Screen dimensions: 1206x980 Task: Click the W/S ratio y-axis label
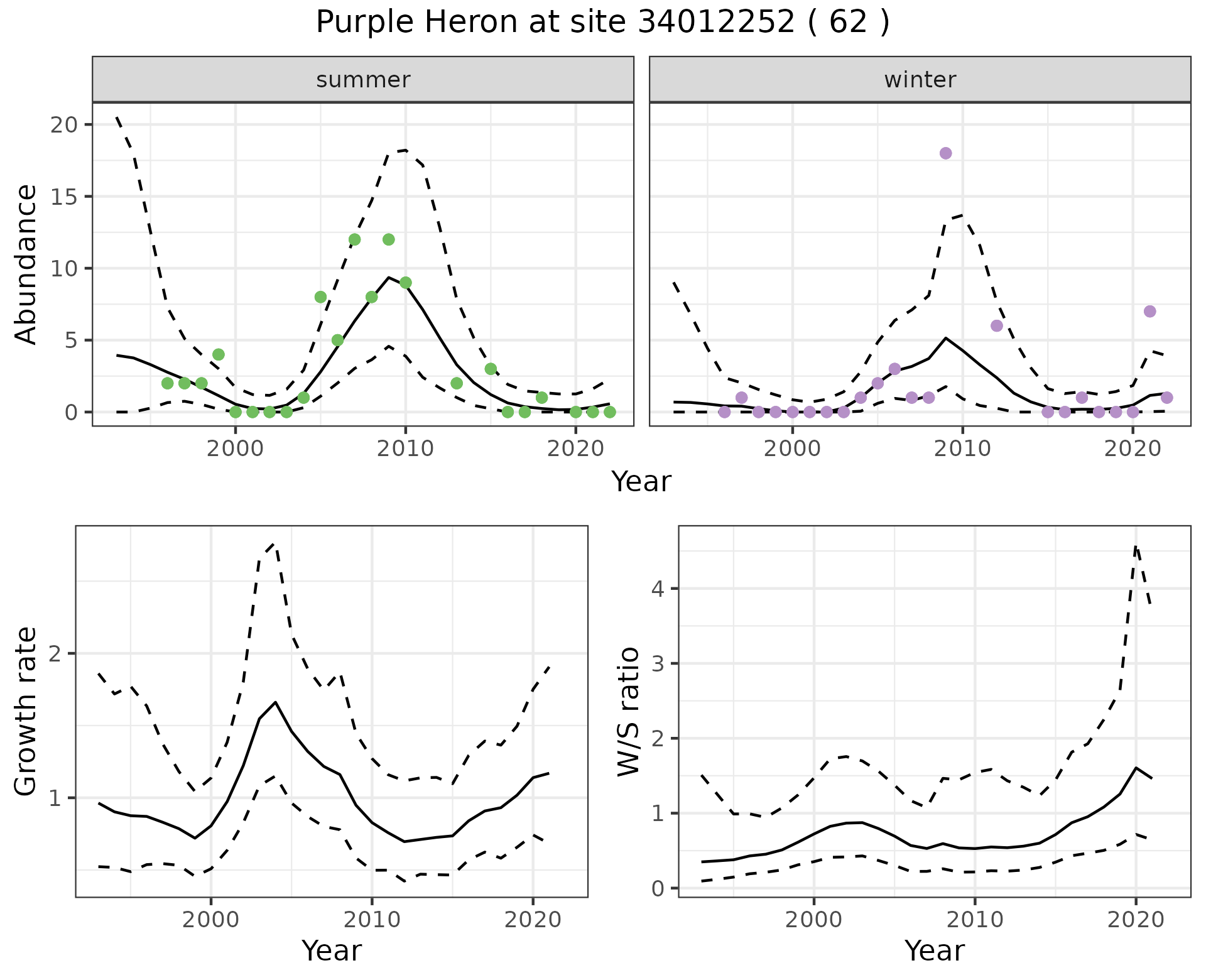[x=629, y=711]
